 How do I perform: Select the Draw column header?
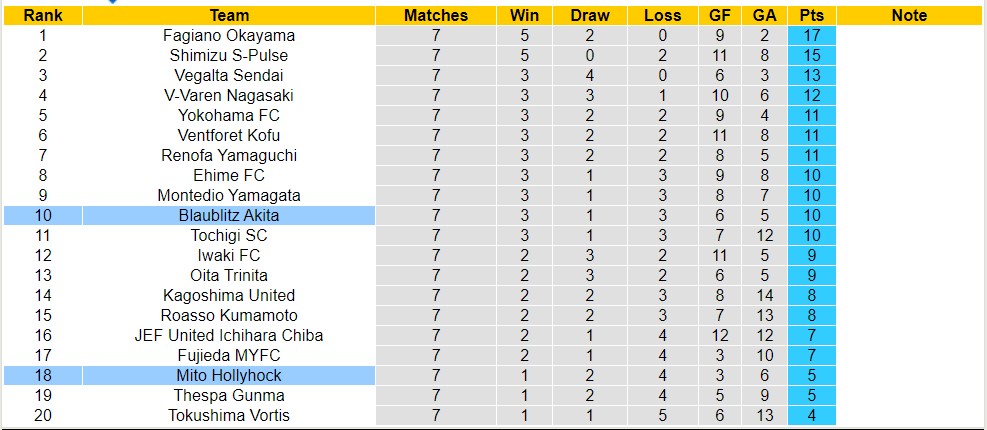tap(590, 15)
